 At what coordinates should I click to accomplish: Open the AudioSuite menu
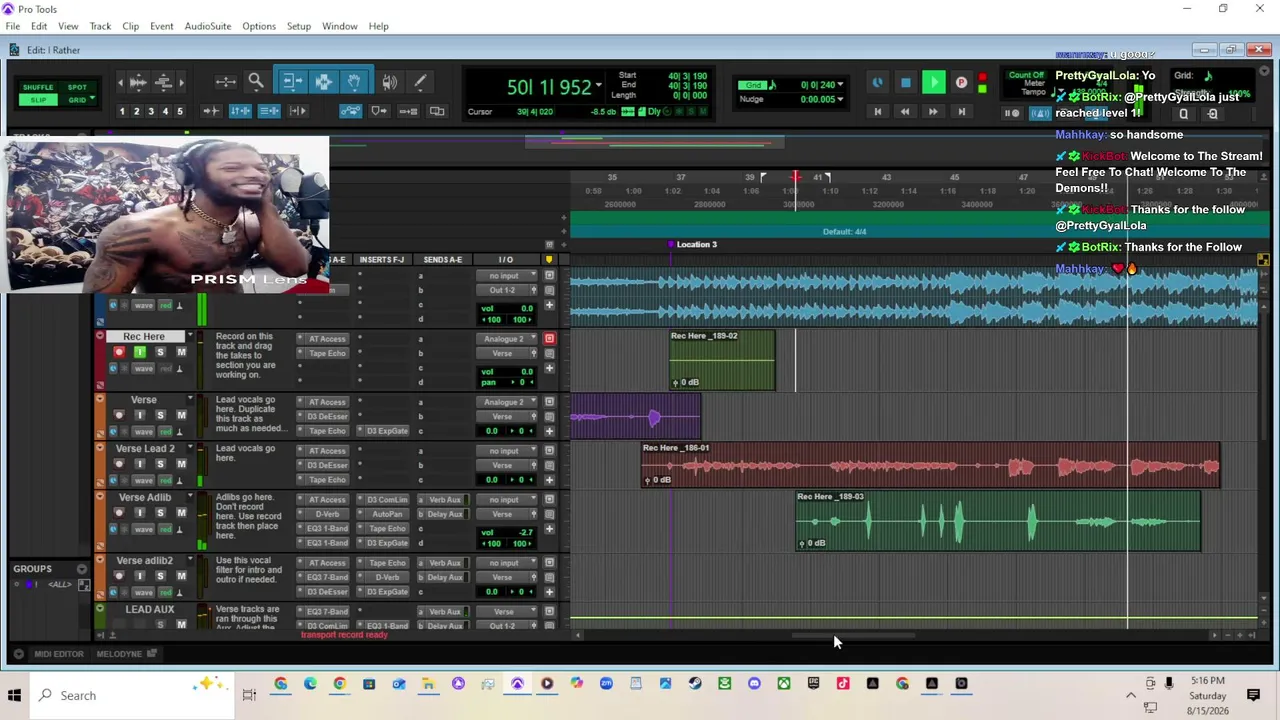point(207,26)
